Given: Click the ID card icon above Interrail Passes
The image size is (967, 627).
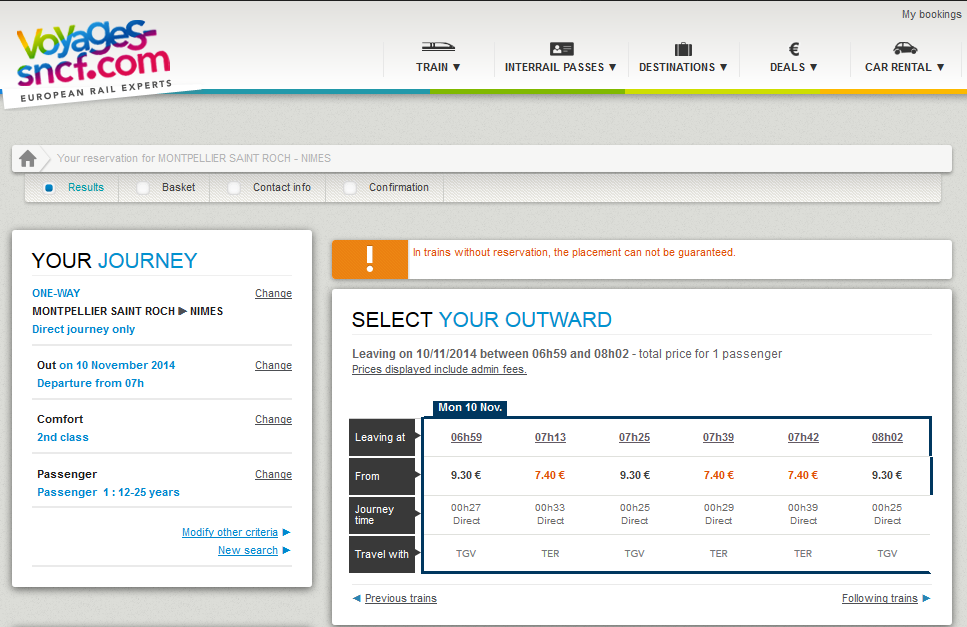Looking at the screenshot, I should coord(561,49).
